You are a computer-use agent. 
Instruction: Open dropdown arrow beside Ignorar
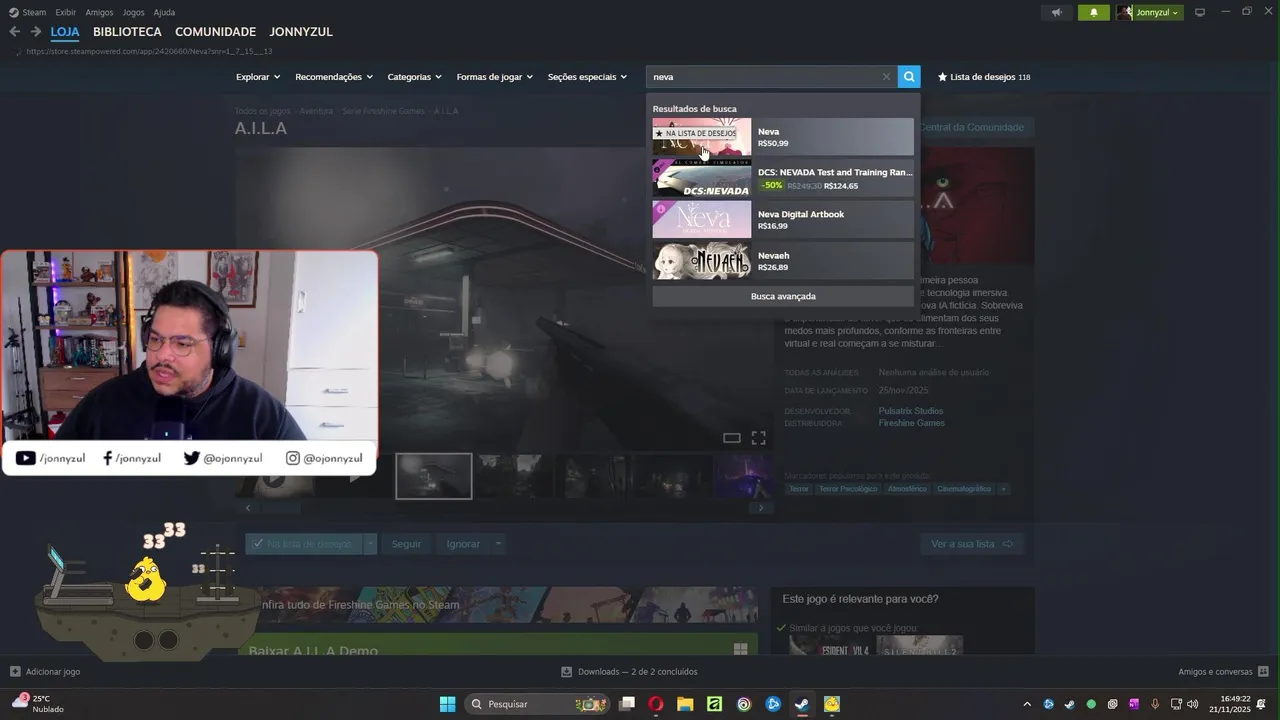pos(498,544)
